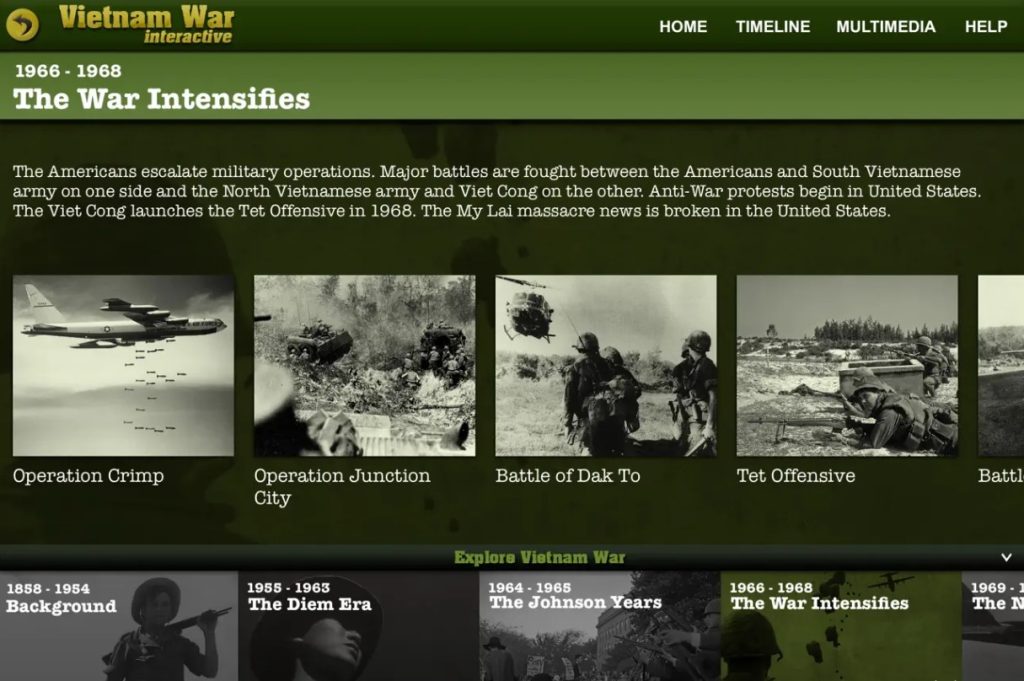Switch to the MULTIMEDIA page
Image resolution: width=1024 pixels, height=681 pixels.
point(888,27)
